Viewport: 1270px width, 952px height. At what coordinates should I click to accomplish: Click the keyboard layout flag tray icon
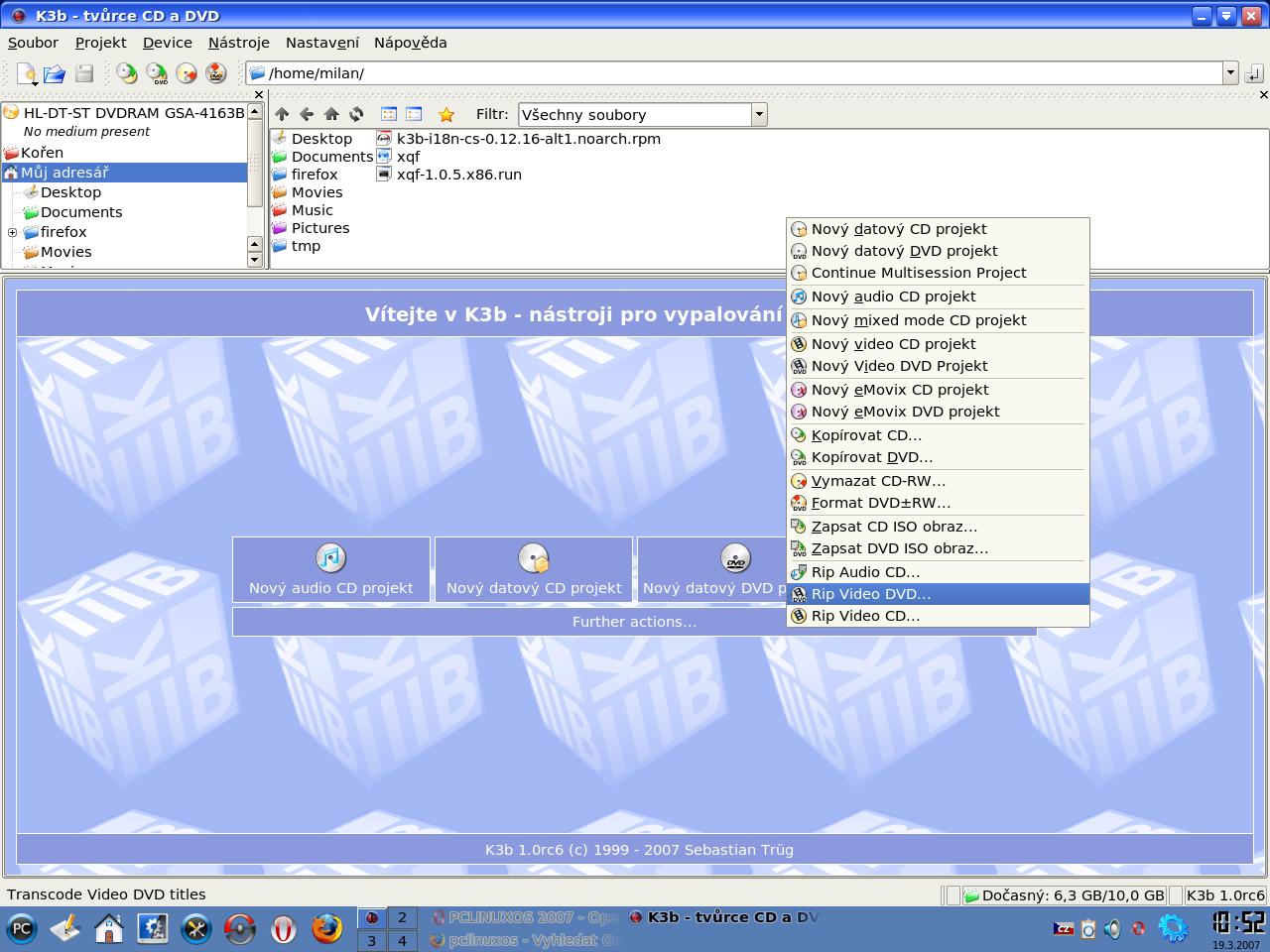click(1063, 929)
